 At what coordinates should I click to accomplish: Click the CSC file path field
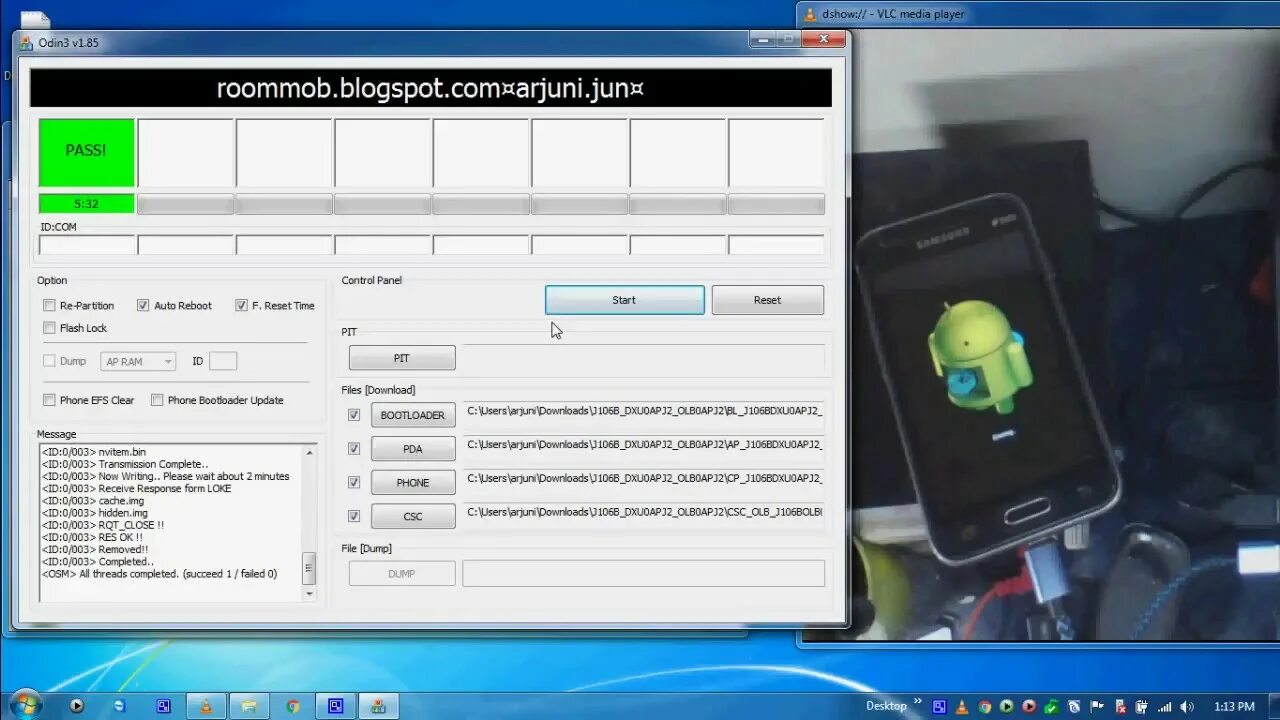(643, 512)
